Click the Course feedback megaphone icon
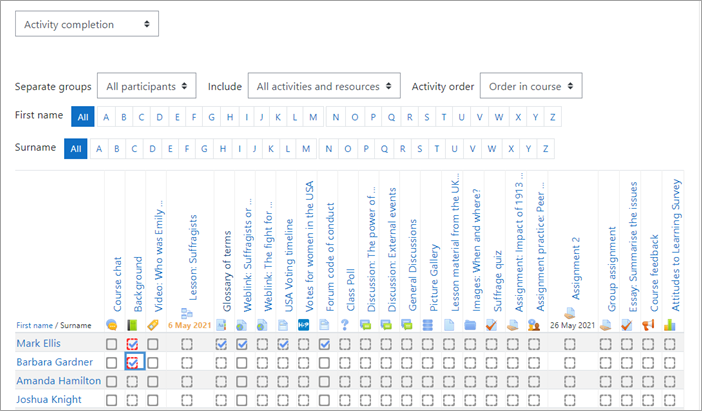This screenshot has height=411, width=702. [x=648, y=325]
